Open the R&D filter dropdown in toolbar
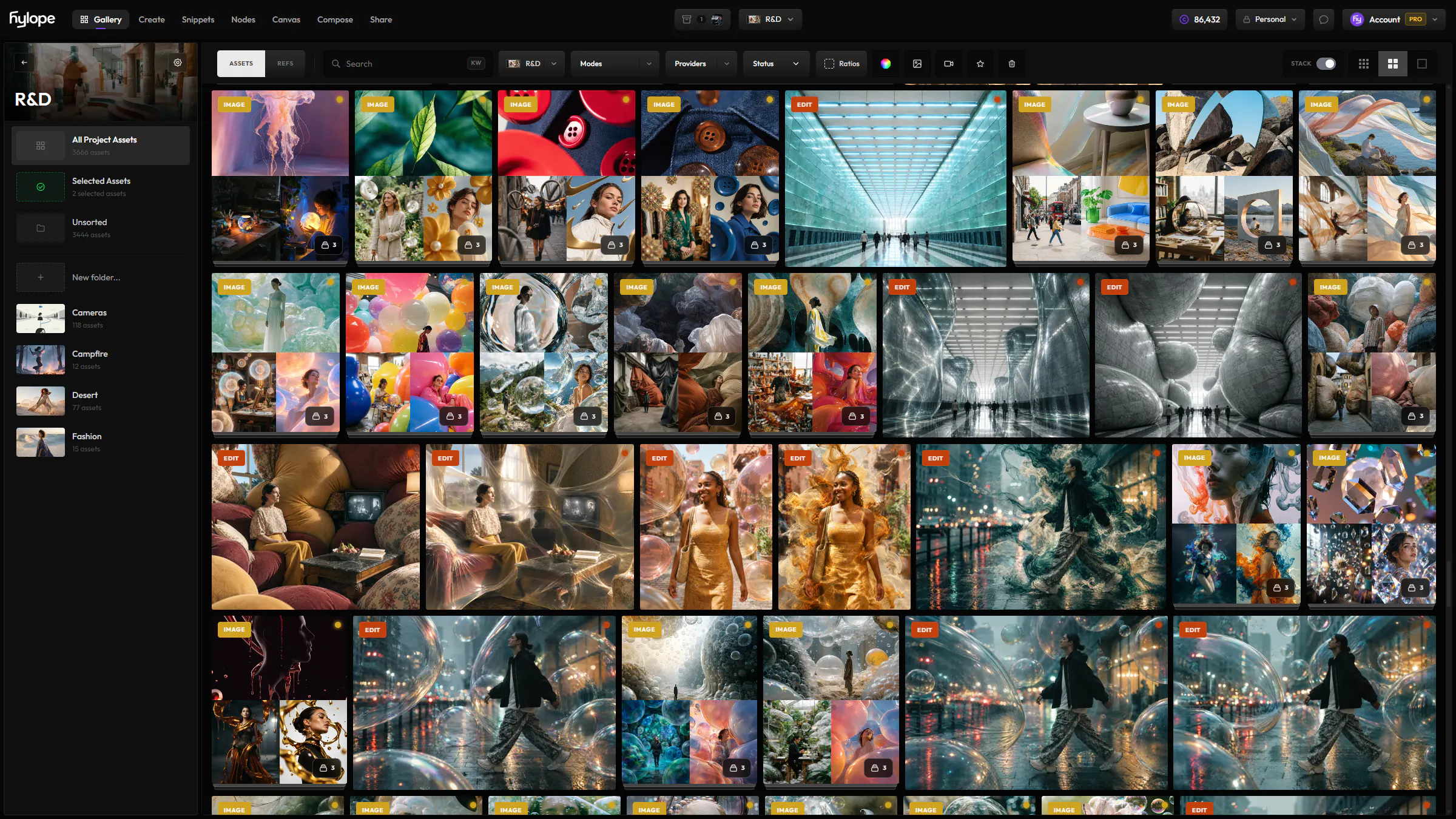This screenshot has width=1456, height=819. (531, 64)
